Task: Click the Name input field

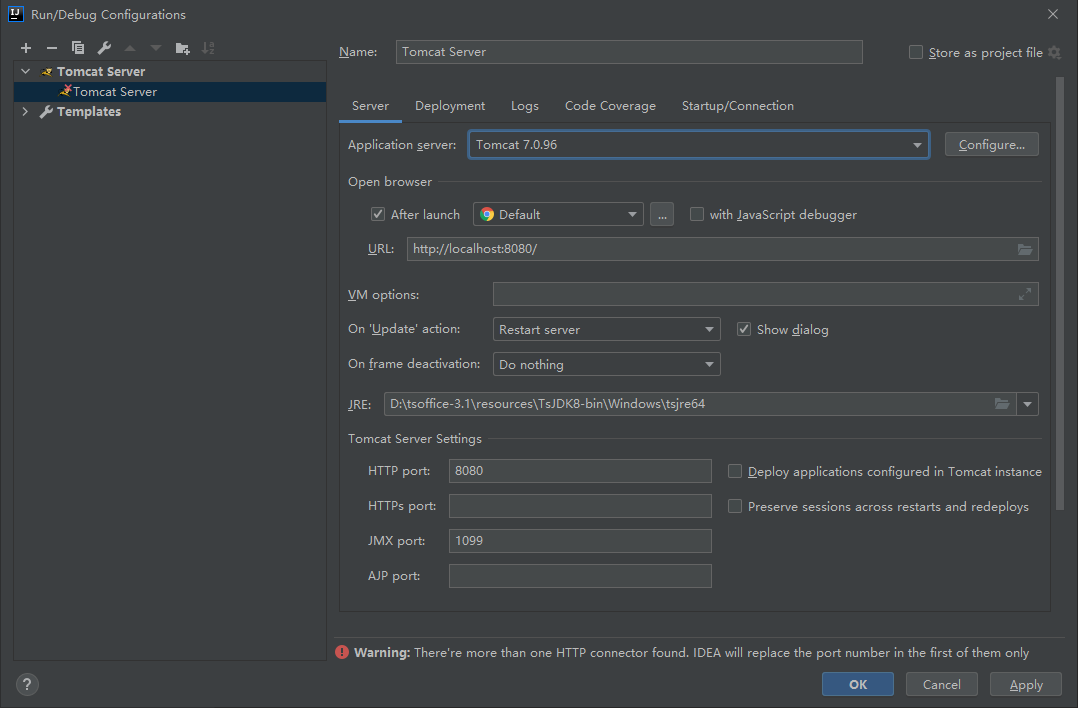Action: [629, 52]
